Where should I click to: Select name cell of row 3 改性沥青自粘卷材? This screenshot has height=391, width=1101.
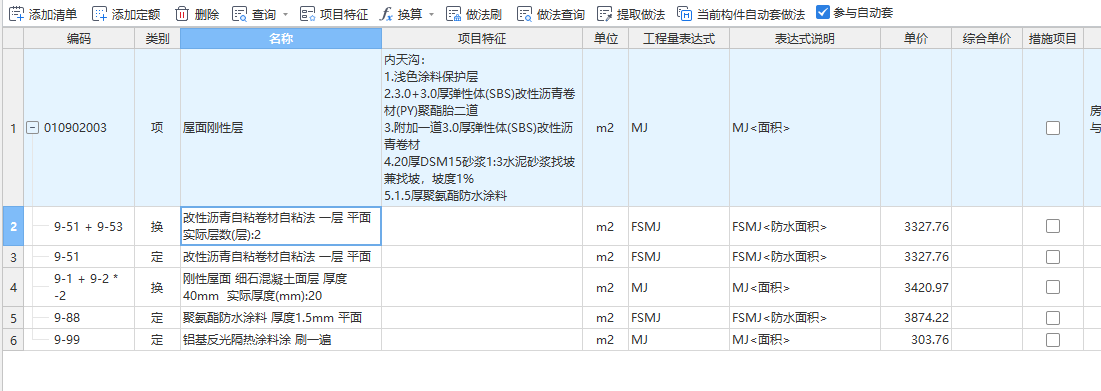281,256
